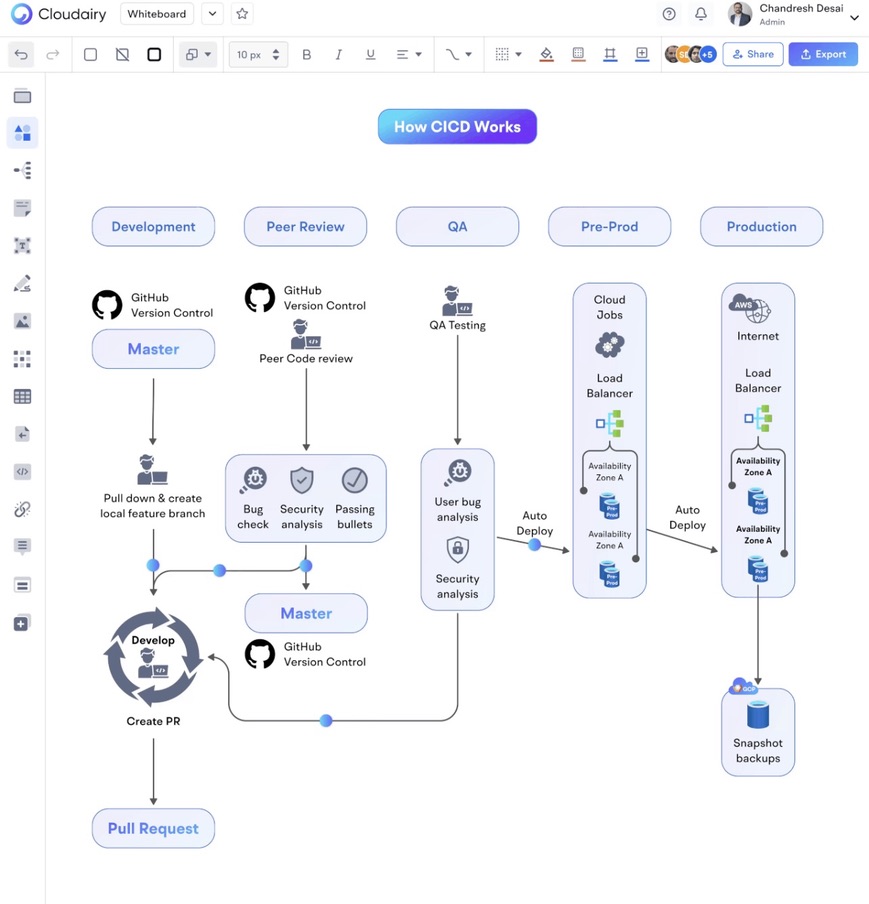Click the add frame plus icon in toolbar

click(641, 55)
